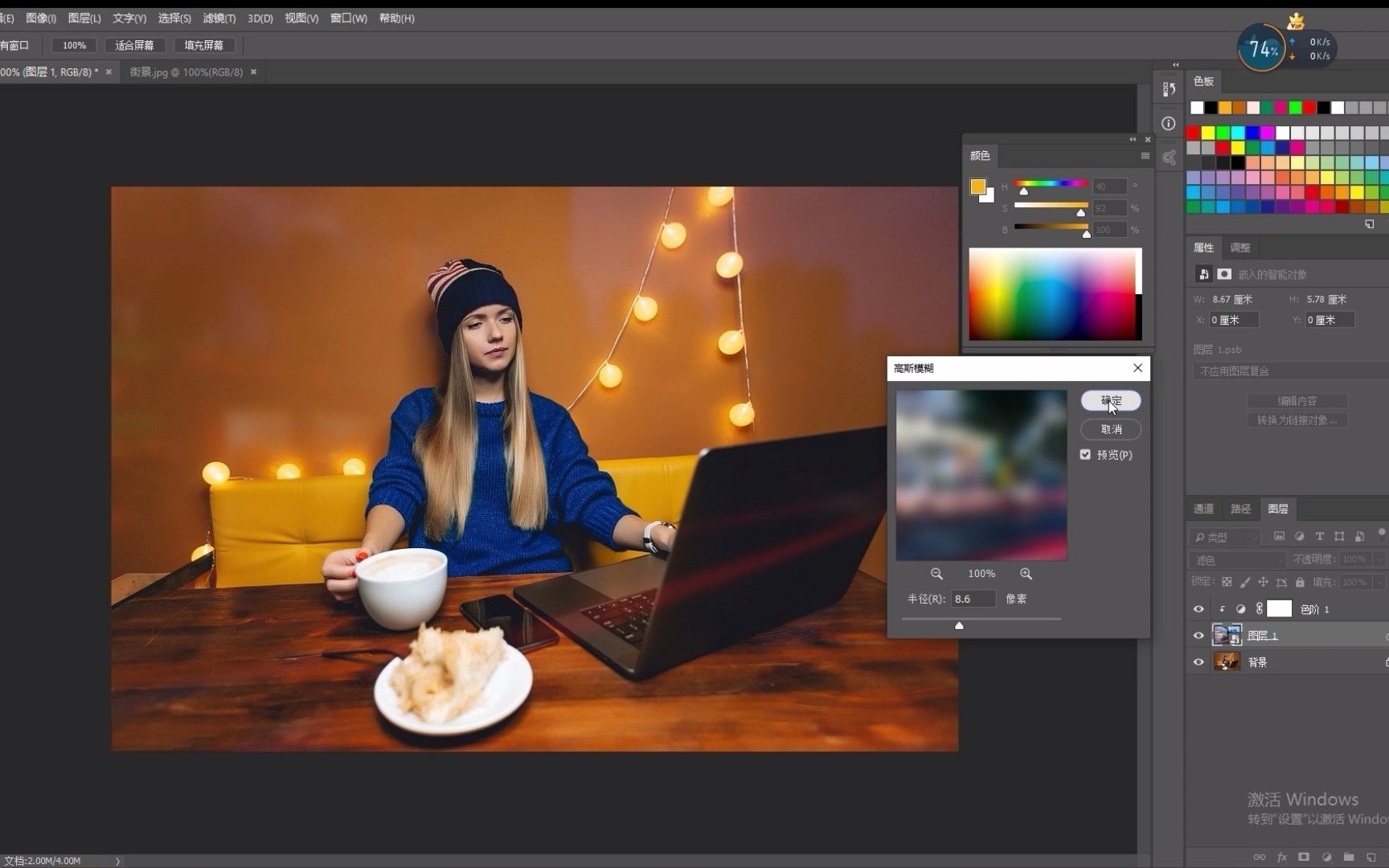Viewport: 1389px width, 868px height.
Task: Click smart object icon in Properties panel
Action: [1203, 274]
